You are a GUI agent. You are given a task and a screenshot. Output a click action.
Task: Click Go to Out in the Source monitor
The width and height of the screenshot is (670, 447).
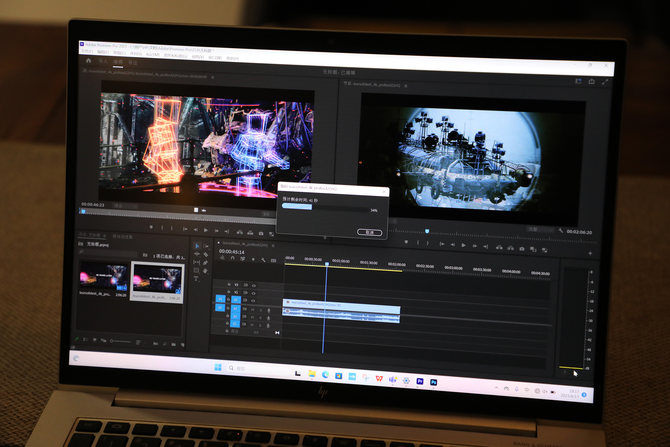[227, 231]
